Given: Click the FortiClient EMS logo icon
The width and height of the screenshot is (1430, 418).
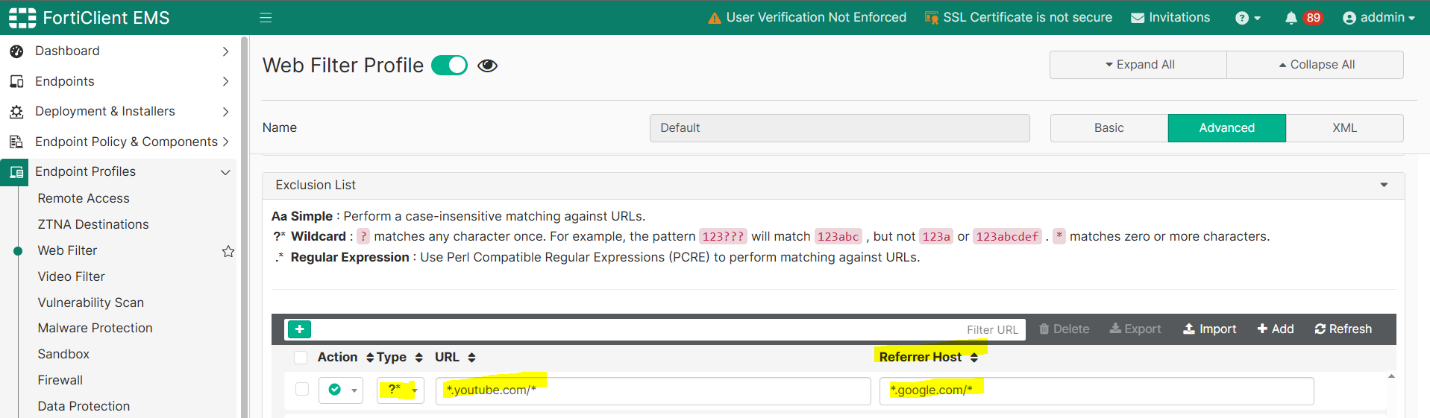Looking at the screenshot, I should (x=23, y=18).
